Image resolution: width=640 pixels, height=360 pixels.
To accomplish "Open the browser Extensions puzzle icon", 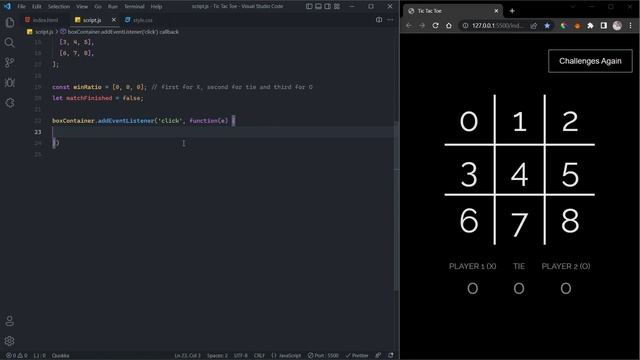I will pyautogui.click(x=590, y=25).
